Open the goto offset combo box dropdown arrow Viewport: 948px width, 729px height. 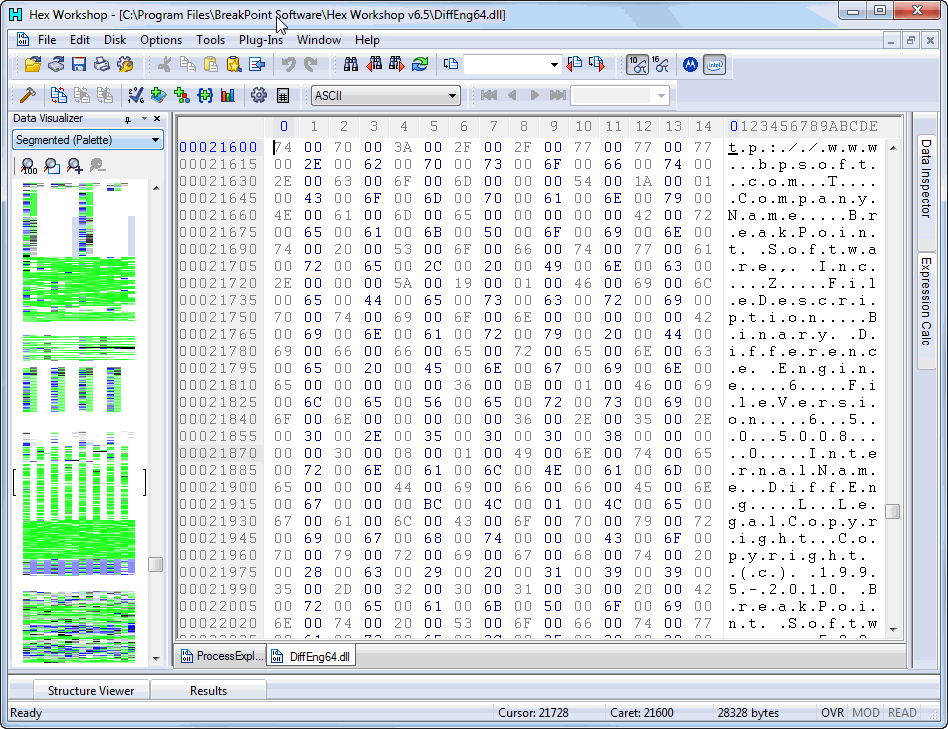pos(554,65)
